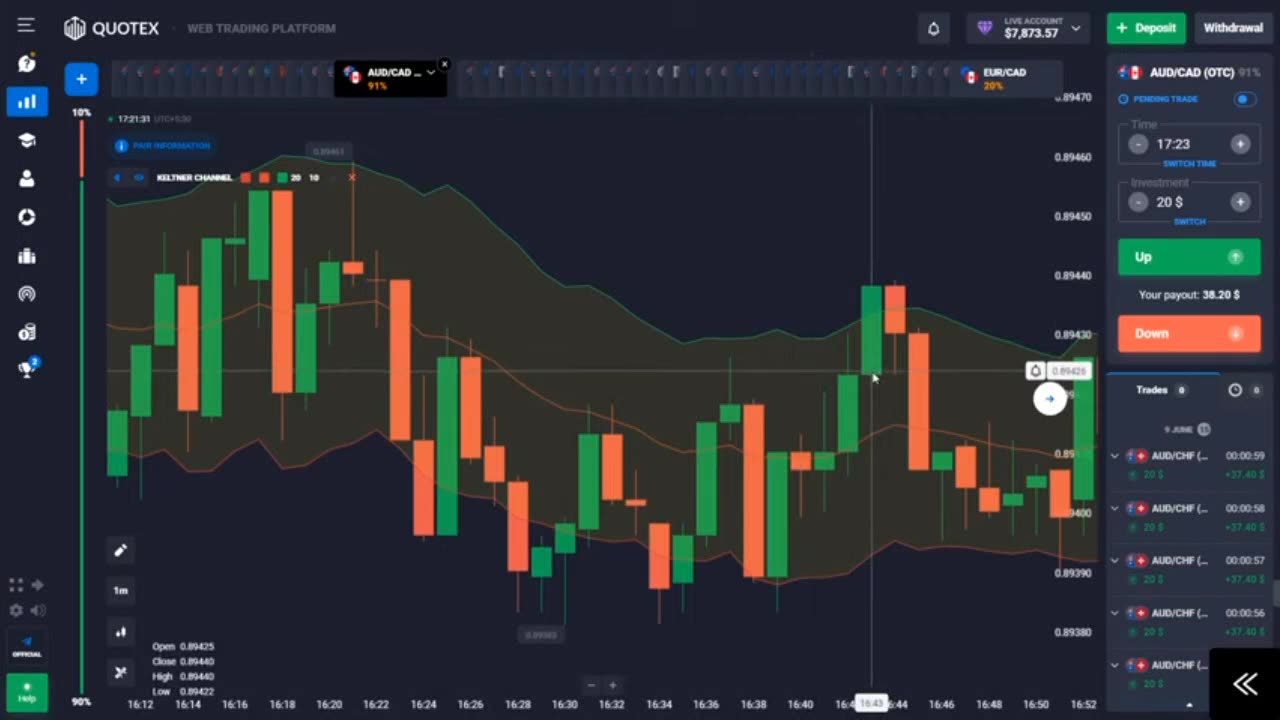Click first orange Keltner Channel color swatch

[x=246, y=178]
